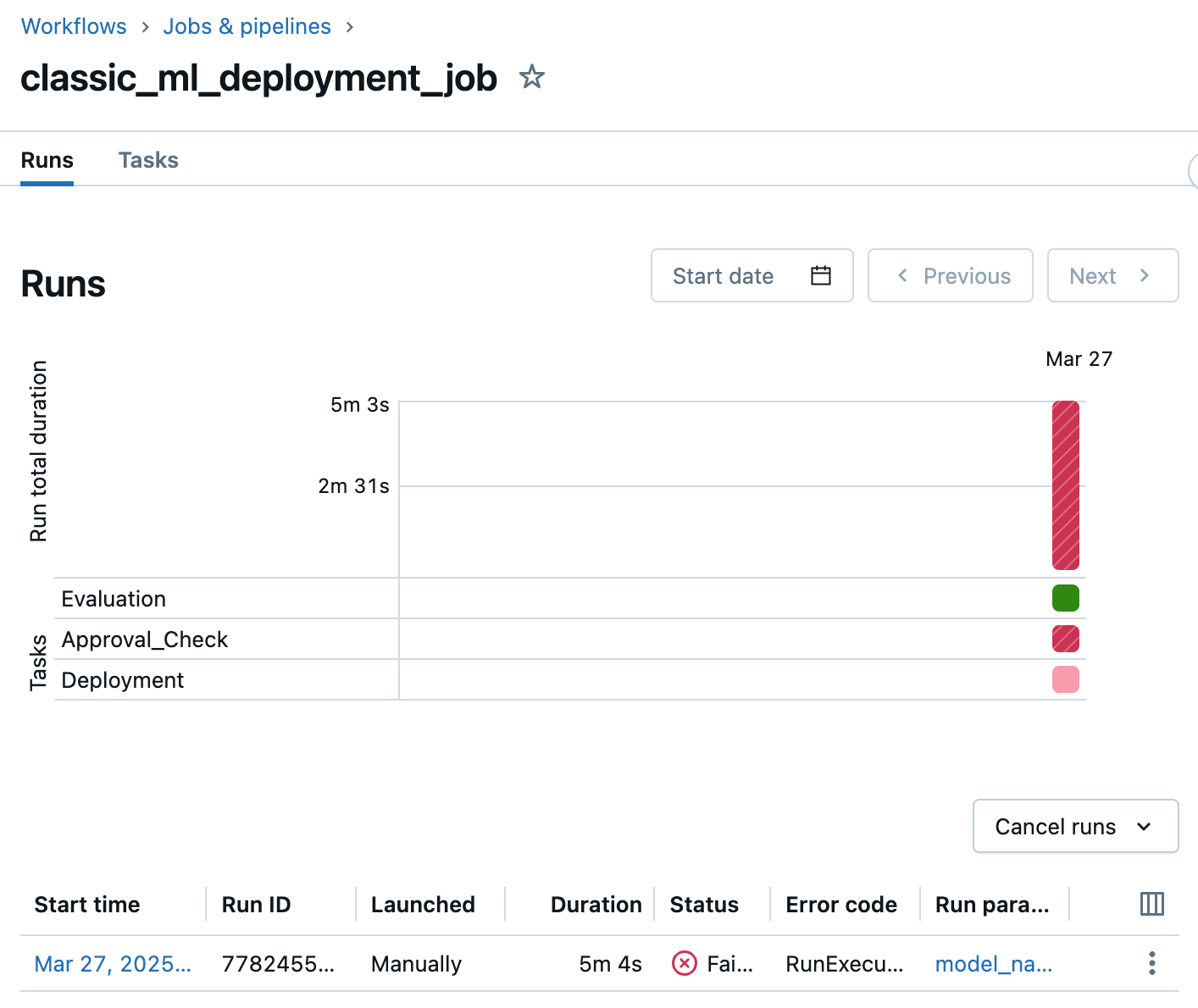The image size is (1198, 1008).
Task: Star the classic_ml_deployment_job as favorite
Action: click(x=532, y=77)
